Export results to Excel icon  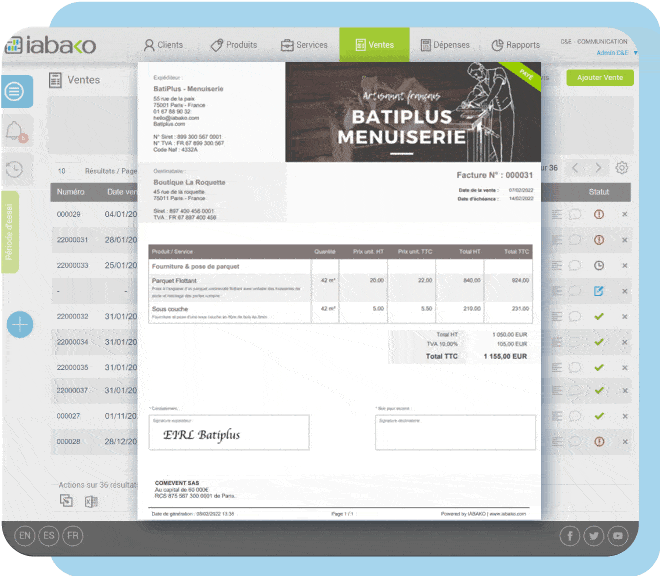[x=91, y=501]
